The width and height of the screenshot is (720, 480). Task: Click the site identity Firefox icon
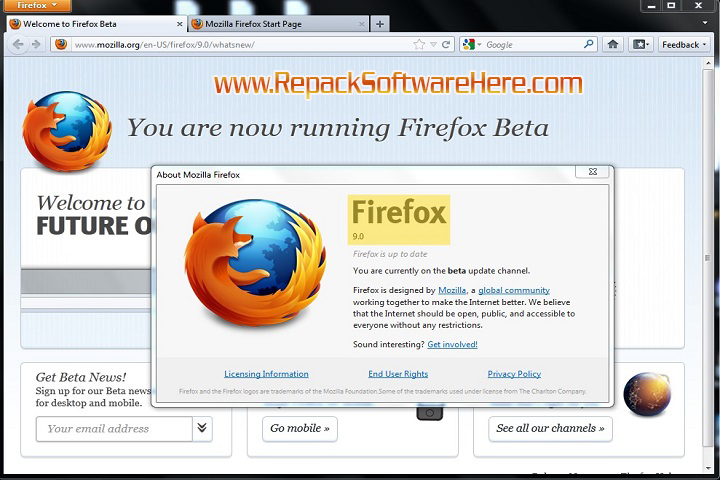tap(61, 45)
